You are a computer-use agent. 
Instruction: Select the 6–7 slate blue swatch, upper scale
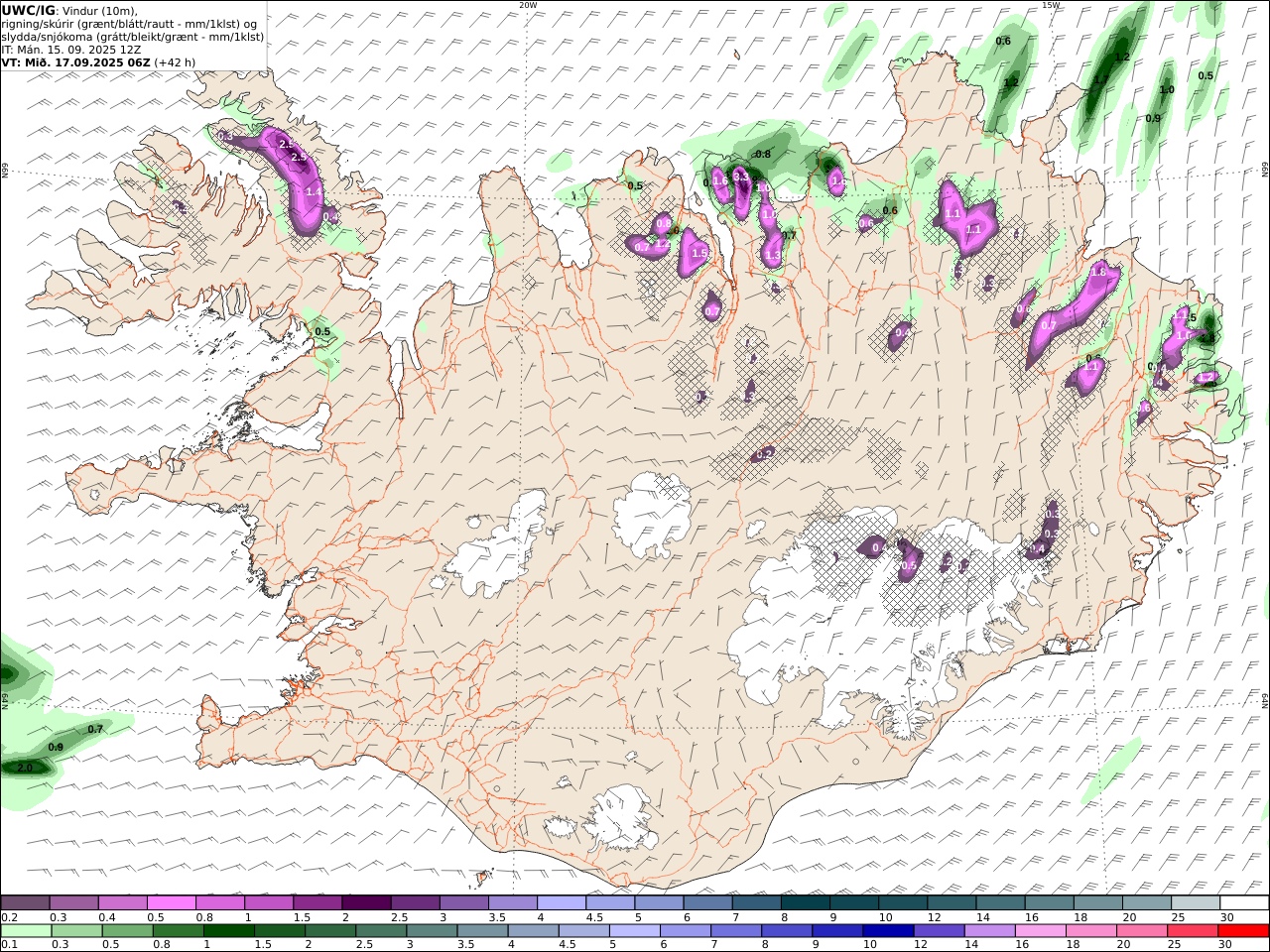click(706, 902)
